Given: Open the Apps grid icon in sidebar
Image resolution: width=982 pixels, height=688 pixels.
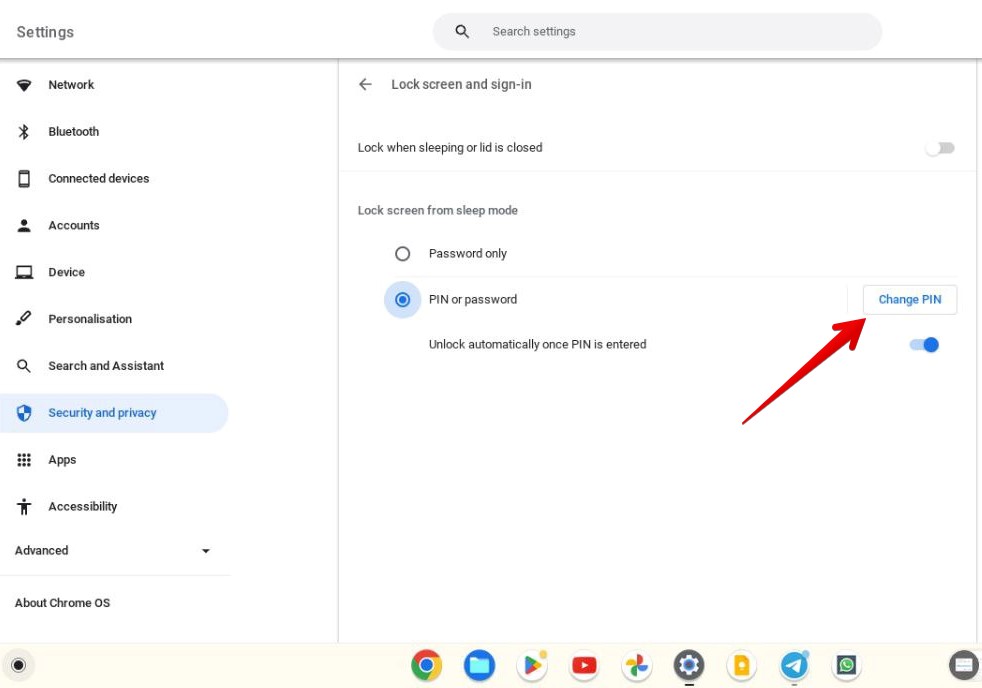Looking at the screenshot, I should (24, 459).
